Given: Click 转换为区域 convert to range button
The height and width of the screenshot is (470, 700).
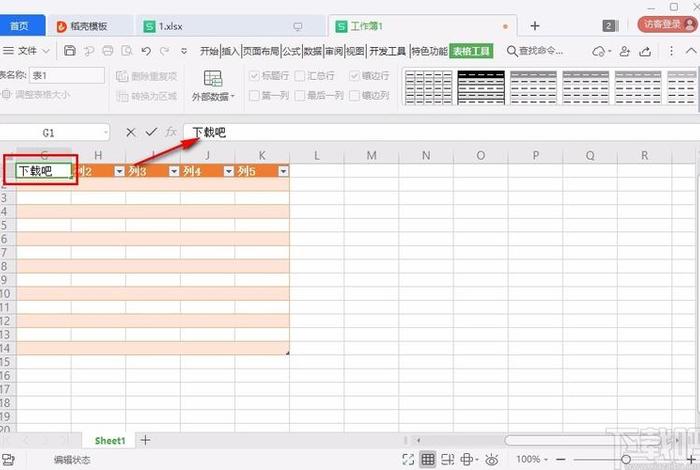Looking at the screenshot, I should click(146, 96).
